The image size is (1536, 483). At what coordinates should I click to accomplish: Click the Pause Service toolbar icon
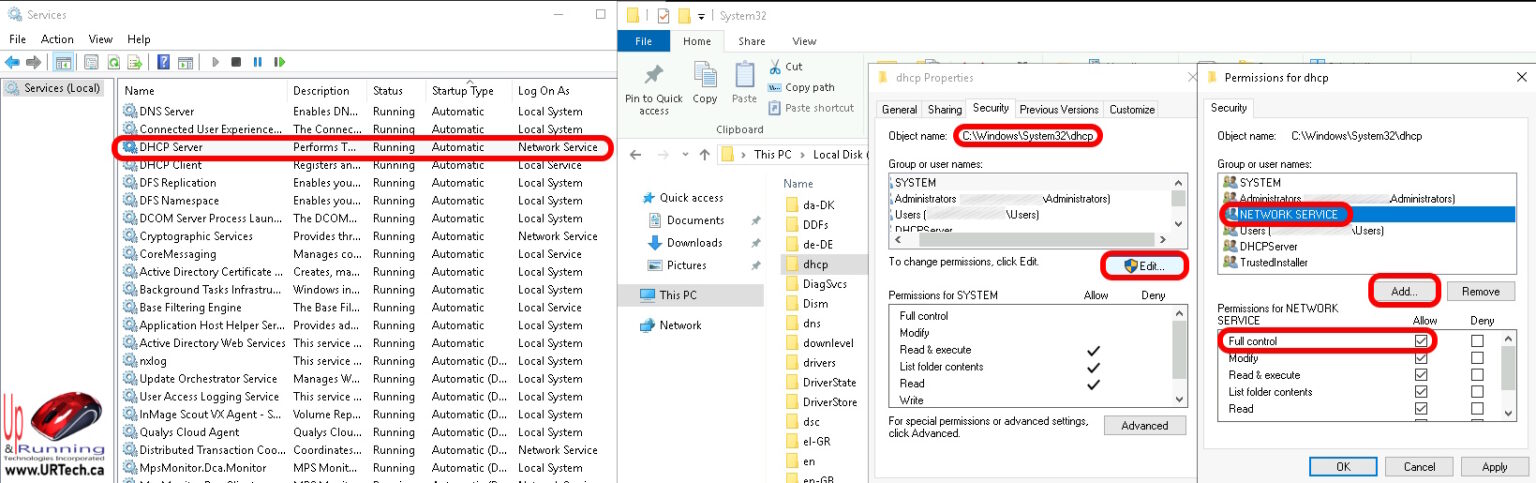tap(257, 62)
